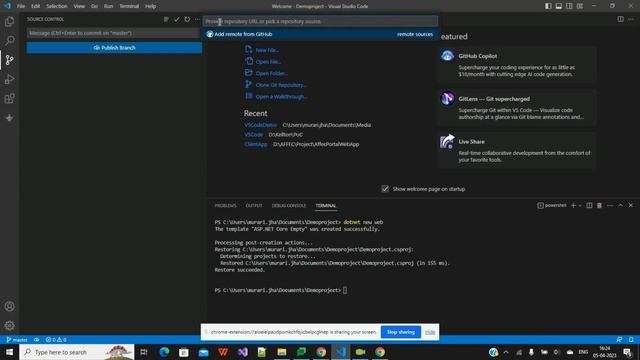Open the Extensions view
The image size is (640, 360).
pos(9,98)
